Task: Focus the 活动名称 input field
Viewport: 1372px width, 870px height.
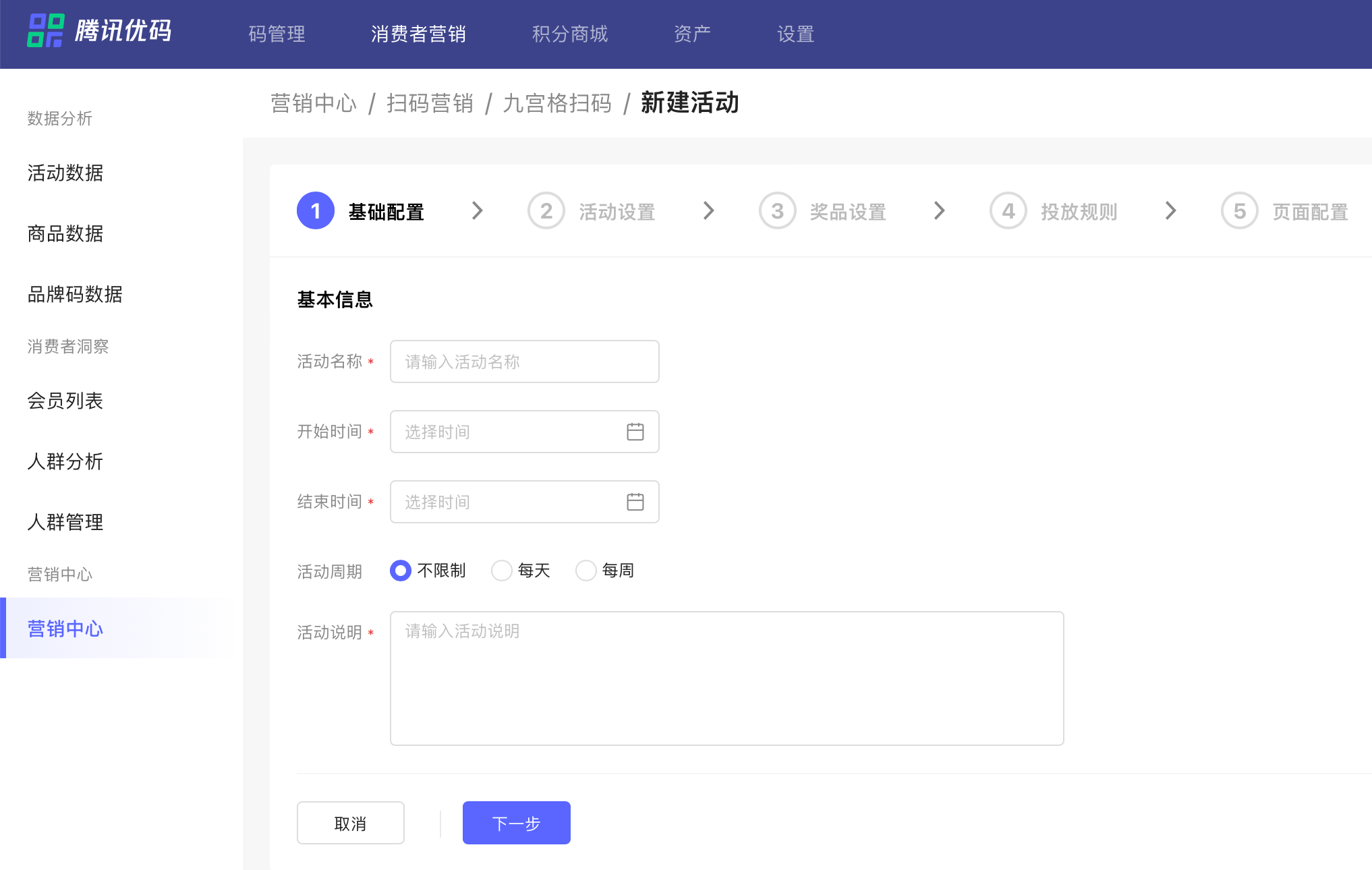Action: (x=525, y=361)
